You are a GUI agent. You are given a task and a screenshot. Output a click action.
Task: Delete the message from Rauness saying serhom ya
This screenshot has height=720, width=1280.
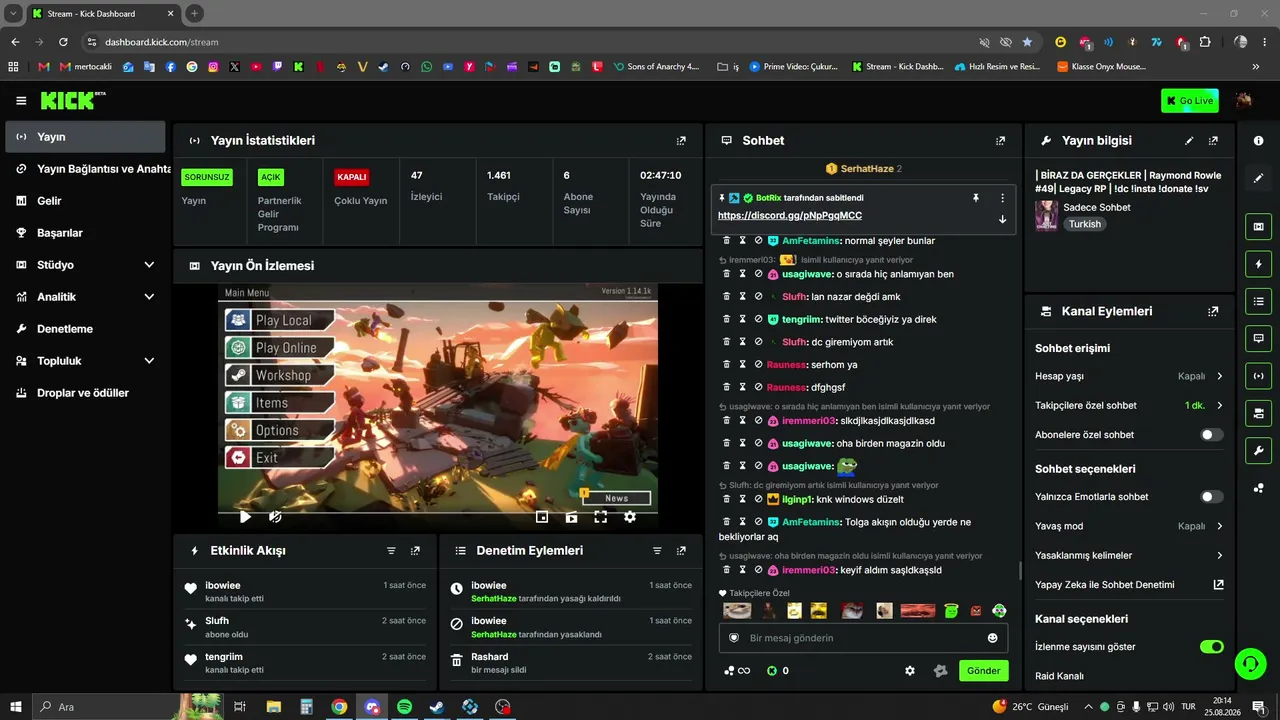point(727,365)
